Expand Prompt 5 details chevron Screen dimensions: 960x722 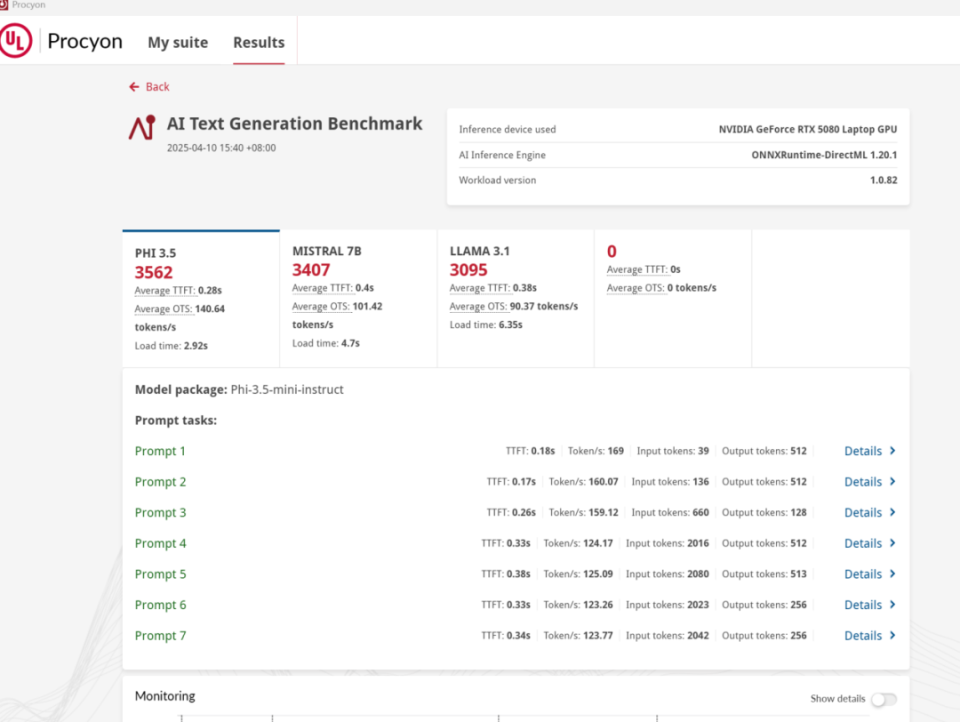click(893, 574)
